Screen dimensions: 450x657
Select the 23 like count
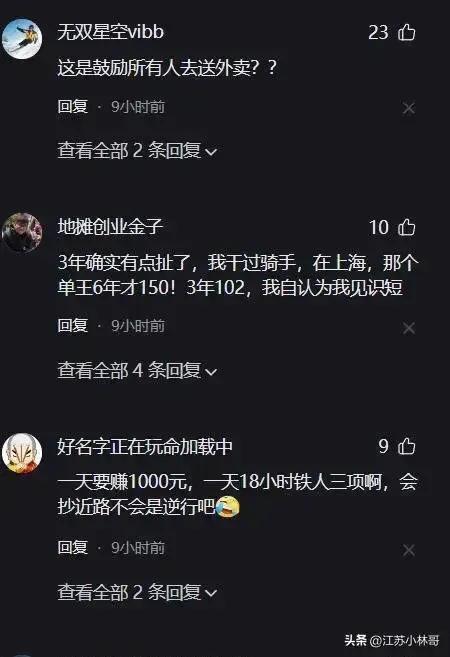coord(378,33)
